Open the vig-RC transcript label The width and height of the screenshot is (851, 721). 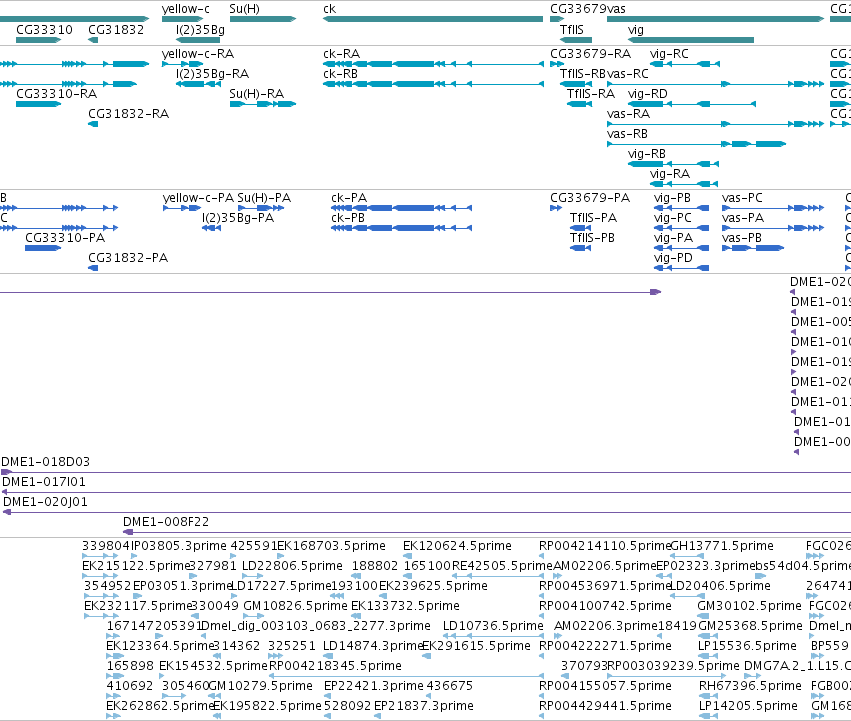coord(669,54)
